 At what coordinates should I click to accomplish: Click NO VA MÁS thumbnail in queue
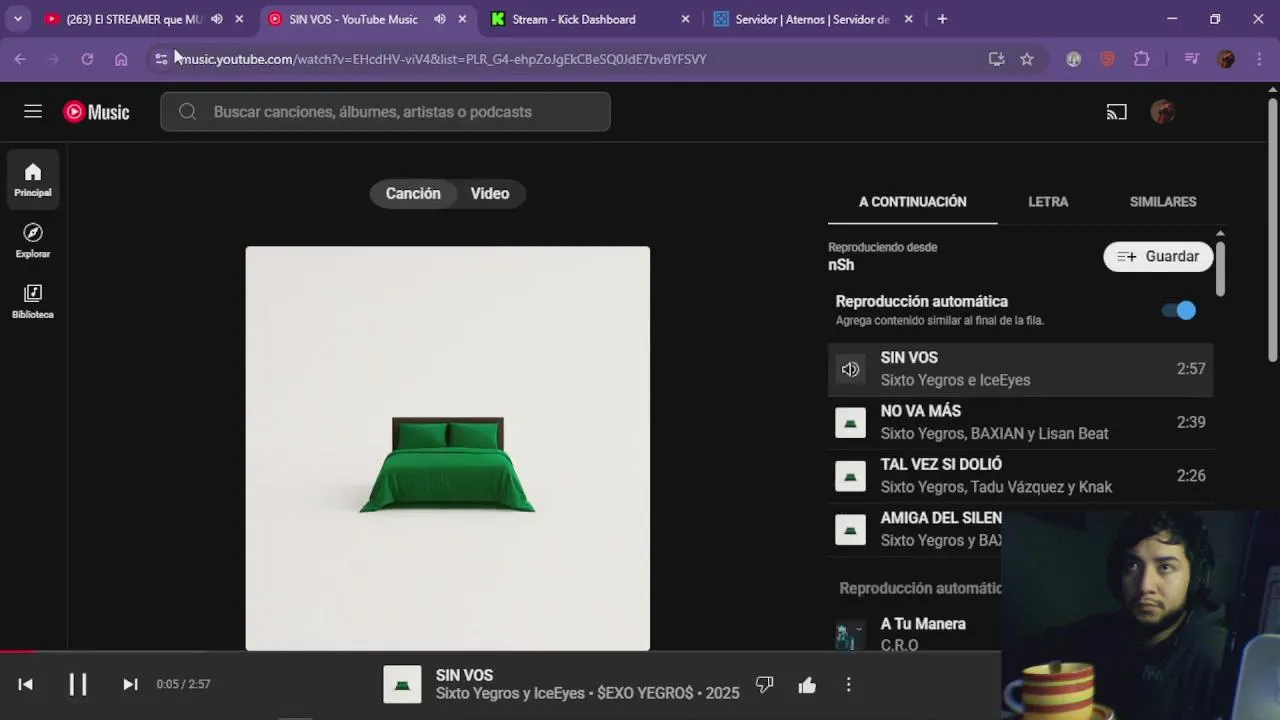click(x=850, y=423)
